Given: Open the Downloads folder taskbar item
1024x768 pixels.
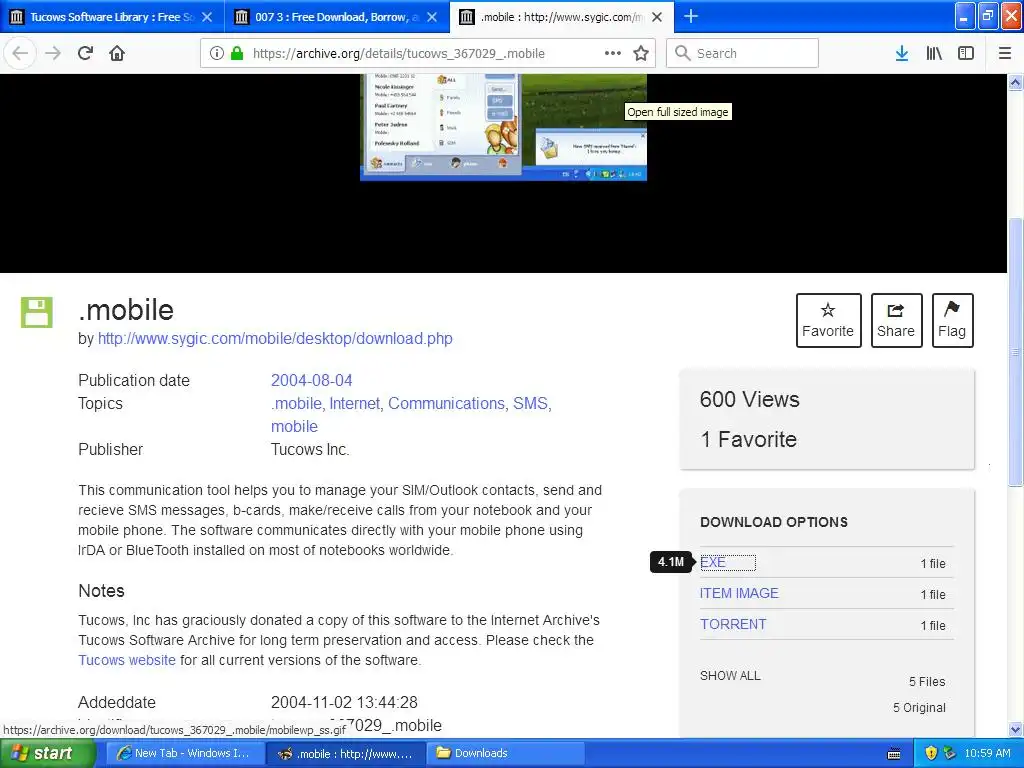Looking at the screenshot, I should pyautogui.click(x=506, y=754).
